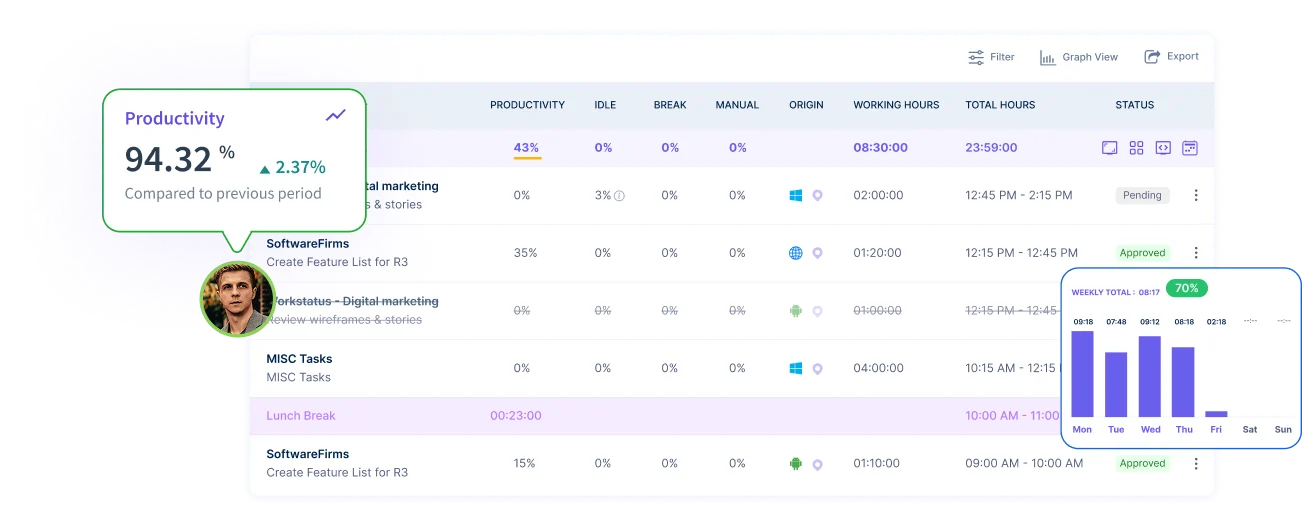Export the timesheet report
This screenshot has width=1303, height=507.
point(1171,57)
